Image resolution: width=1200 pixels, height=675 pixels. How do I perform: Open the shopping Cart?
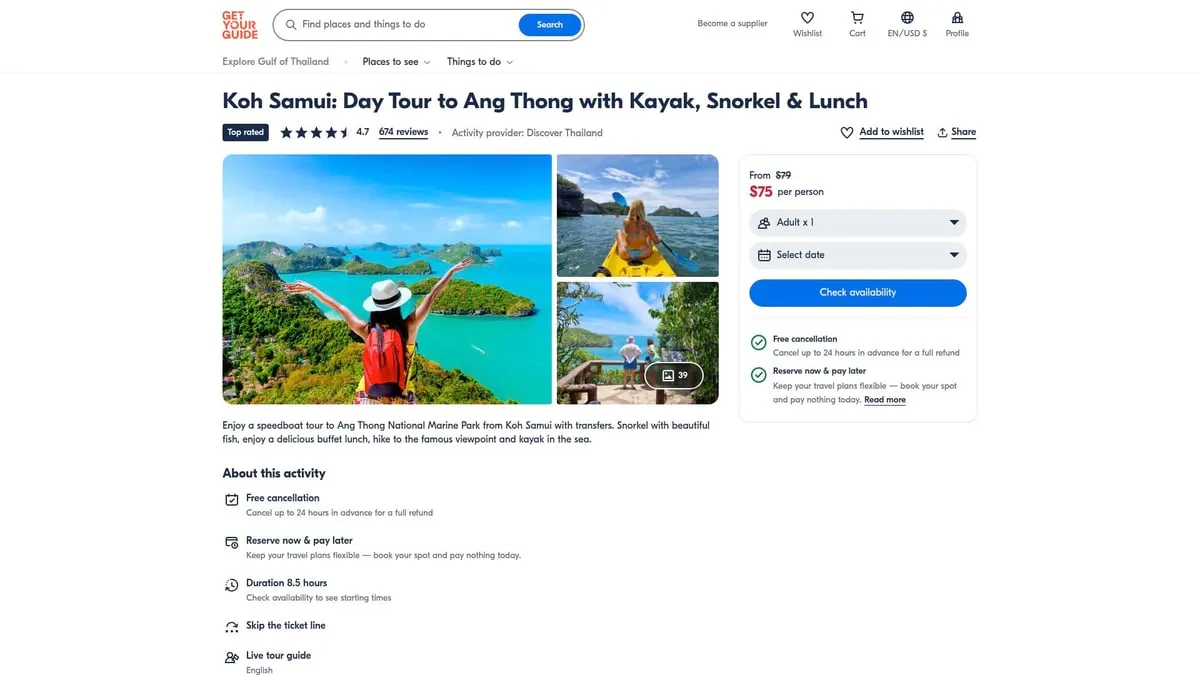[x=856, y=24]
